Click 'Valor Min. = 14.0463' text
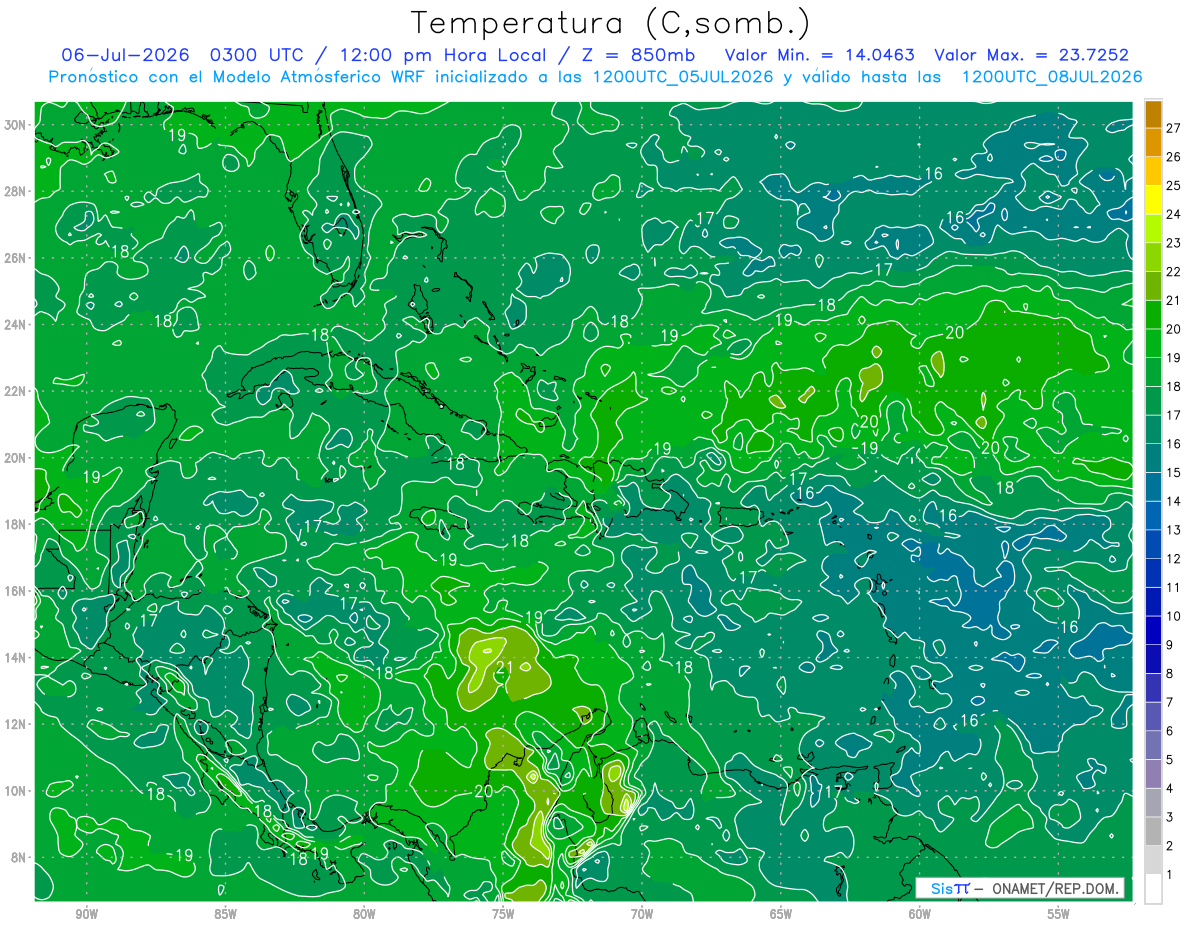Viewport: 1200px width, 927px height. [819, 54]
